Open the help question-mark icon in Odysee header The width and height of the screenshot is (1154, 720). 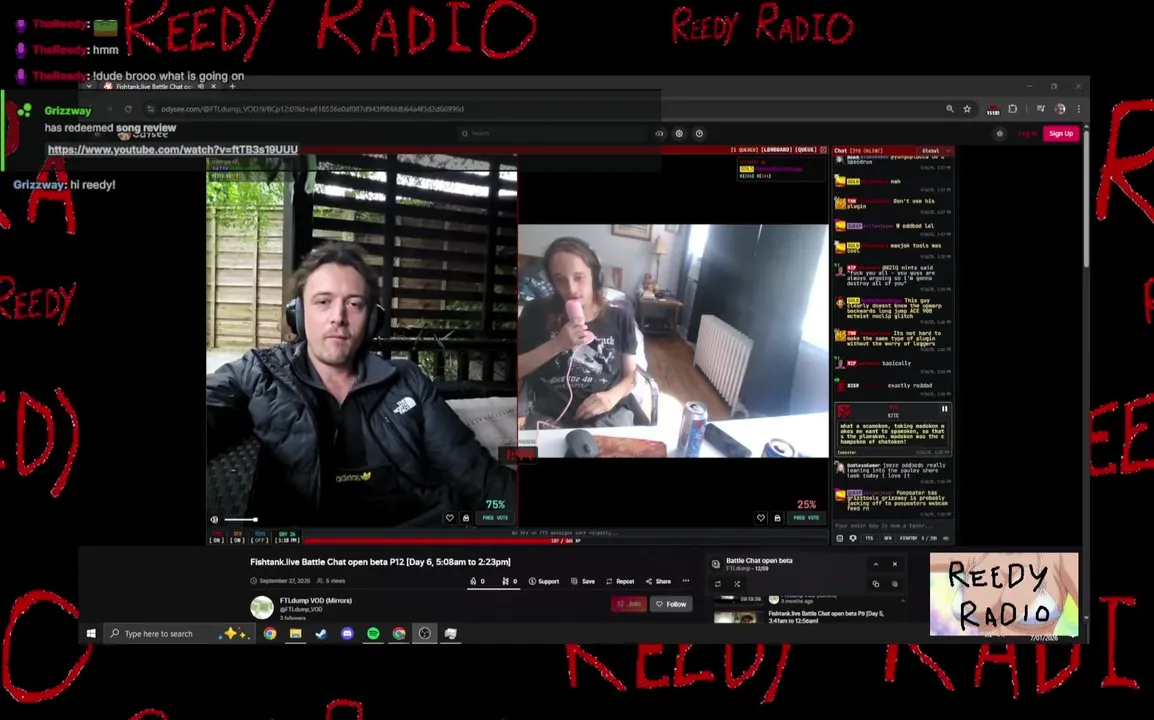(x=699, y=133)
